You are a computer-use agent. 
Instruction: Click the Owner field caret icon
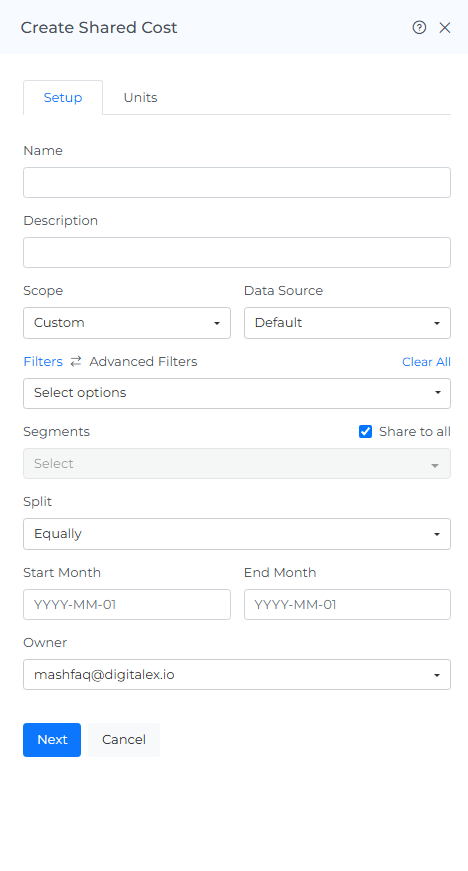(x=437, y=675)
